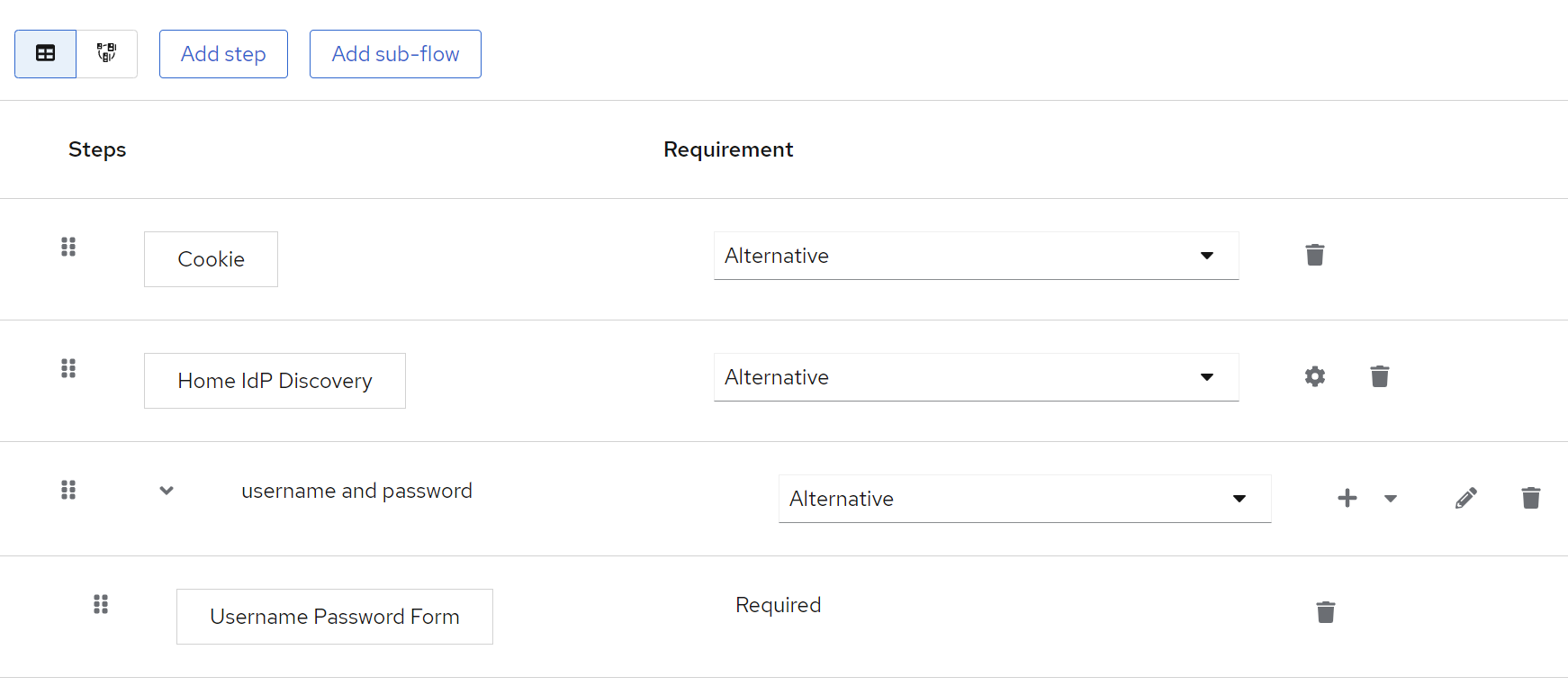Image resolution: width=1568 pixels, height=695 pixels.
Task: Delete the username and password sub-flow
Action: (x=1530, y=499)
